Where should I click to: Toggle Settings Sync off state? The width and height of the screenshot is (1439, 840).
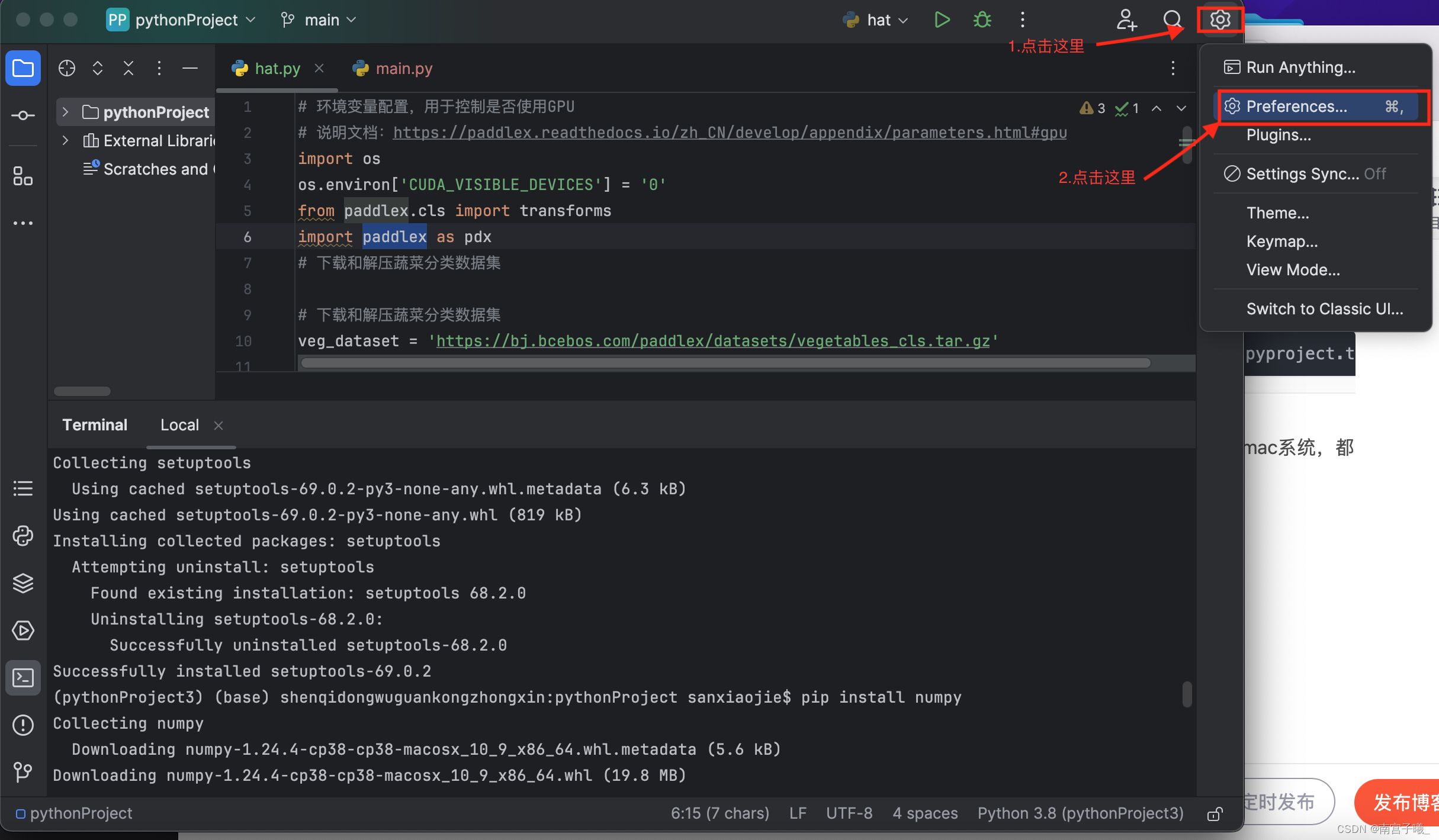pyautogui.click(x=1314, y=173)
